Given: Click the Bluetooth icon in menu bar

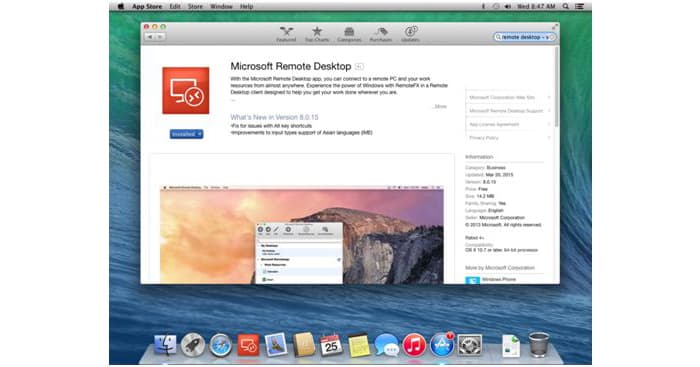Looking at the screenshot, I should (x=483, y=6).
